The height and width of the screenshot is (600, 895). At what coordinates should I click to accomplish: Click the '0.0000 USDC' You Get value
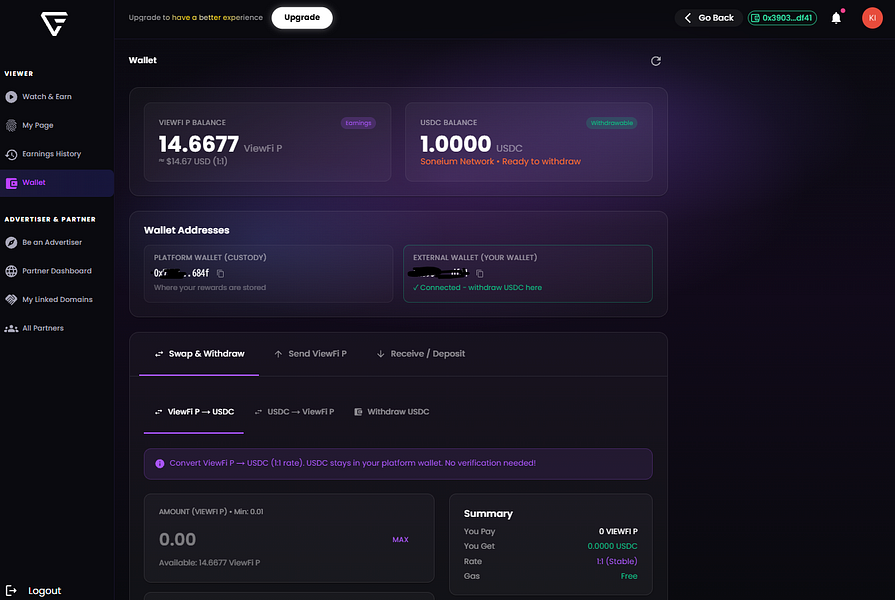612,546
